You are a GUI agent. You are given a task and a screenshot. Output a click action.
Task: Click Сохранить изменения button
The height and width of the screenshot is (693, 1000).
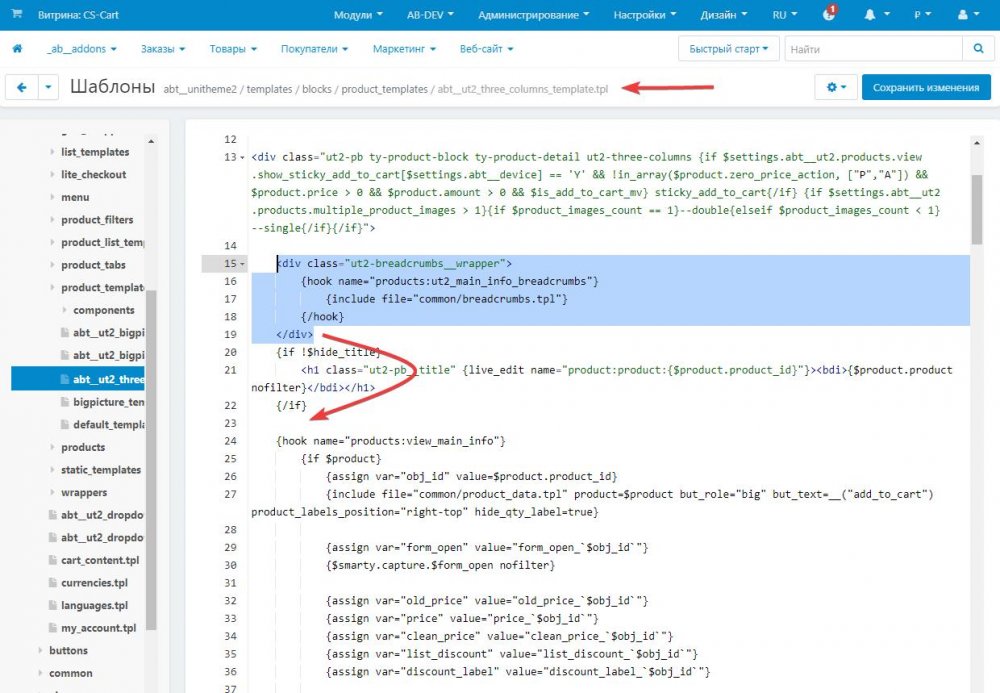pos(925,88)
